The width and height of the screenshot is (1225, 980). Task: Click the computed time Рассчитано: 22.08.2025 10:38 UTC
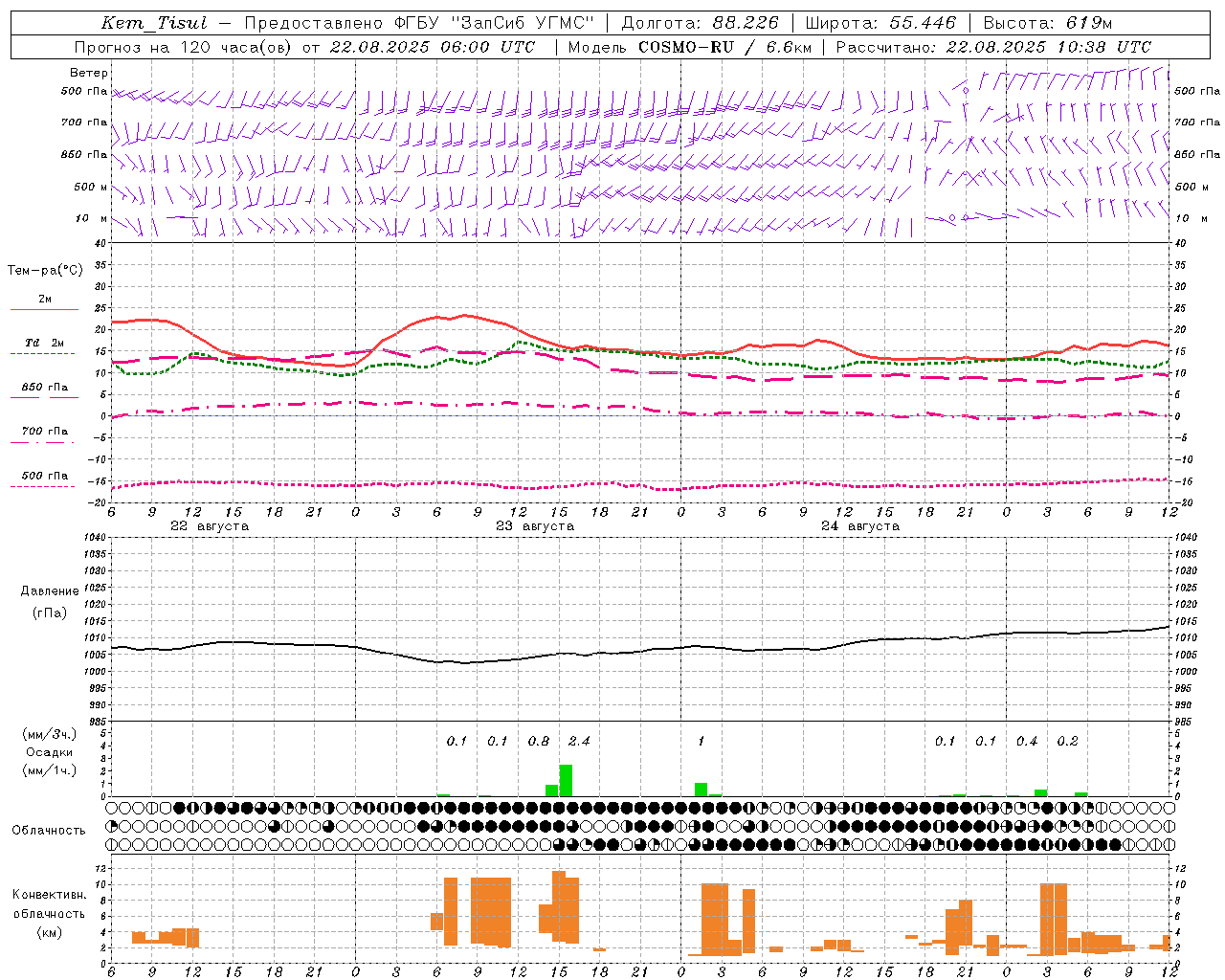993,47
